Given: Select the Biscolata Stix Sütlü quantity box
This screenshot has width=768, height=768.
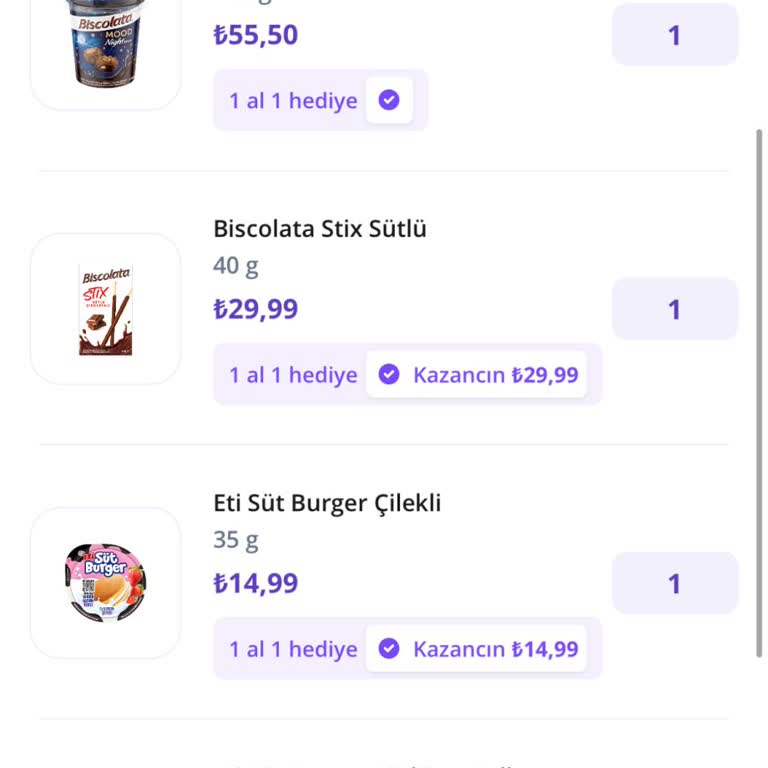Looking at the screenshot, I should click(675, 309).
